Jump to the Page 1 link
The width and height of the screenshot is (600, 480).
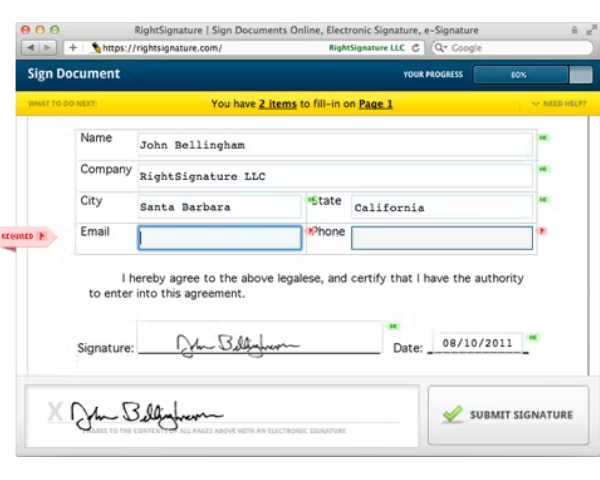click(x=375, y=104)
